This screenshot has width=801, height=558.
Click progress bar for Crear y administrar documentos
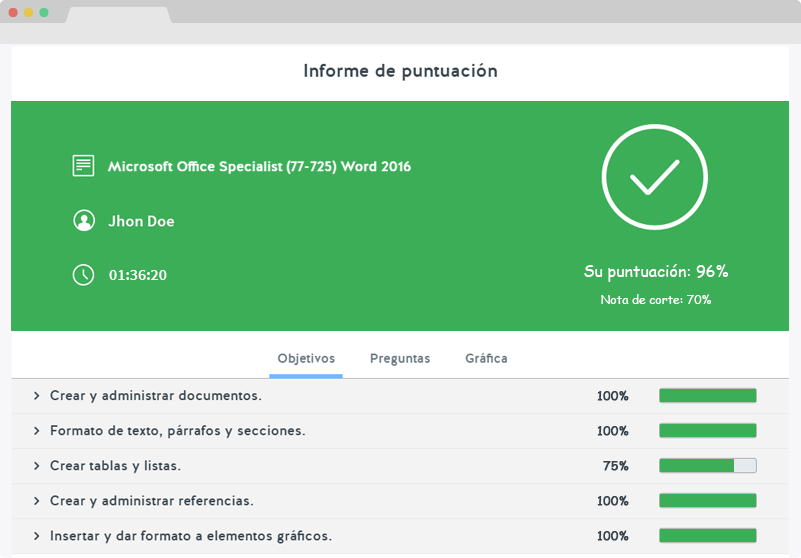708,396
